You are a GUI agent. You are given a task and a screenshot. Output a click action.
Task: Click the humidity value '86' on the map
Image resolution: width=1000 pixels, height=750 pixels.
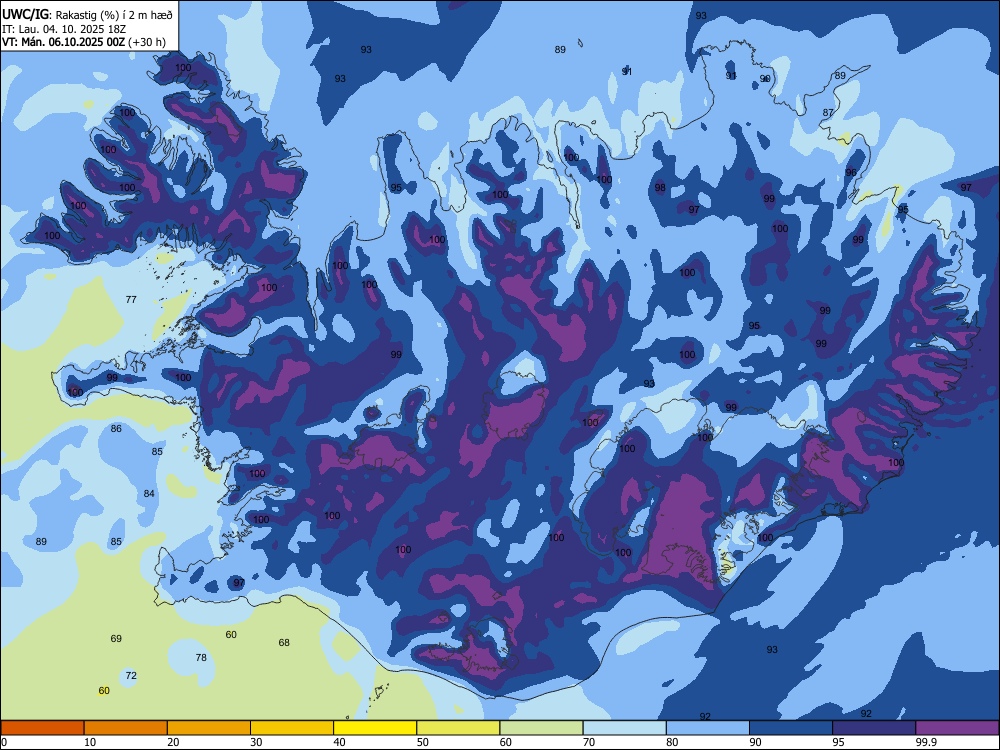point(116,429)
